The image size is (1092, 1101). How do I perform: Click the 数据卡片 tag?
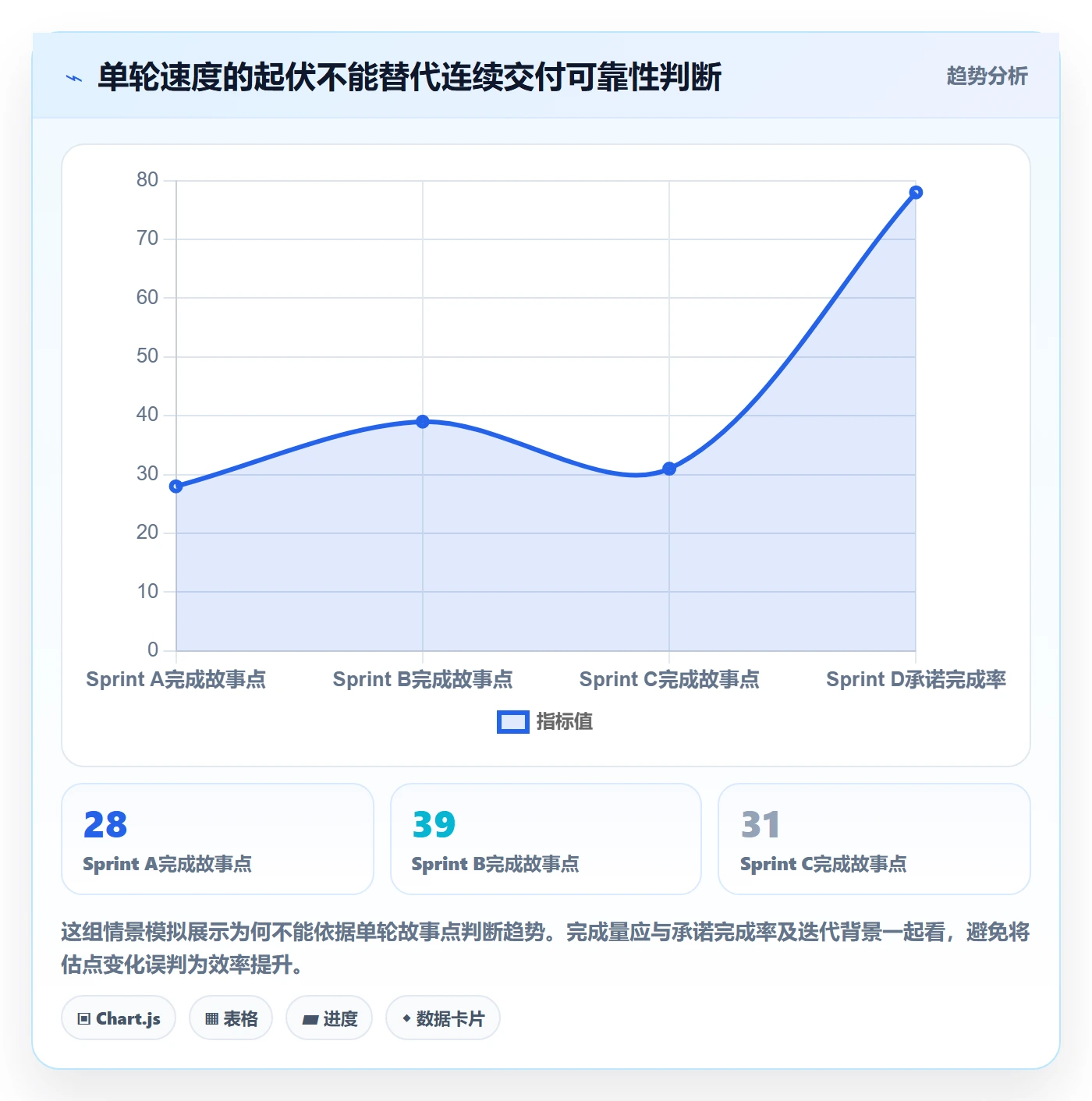click(443, 1018)
